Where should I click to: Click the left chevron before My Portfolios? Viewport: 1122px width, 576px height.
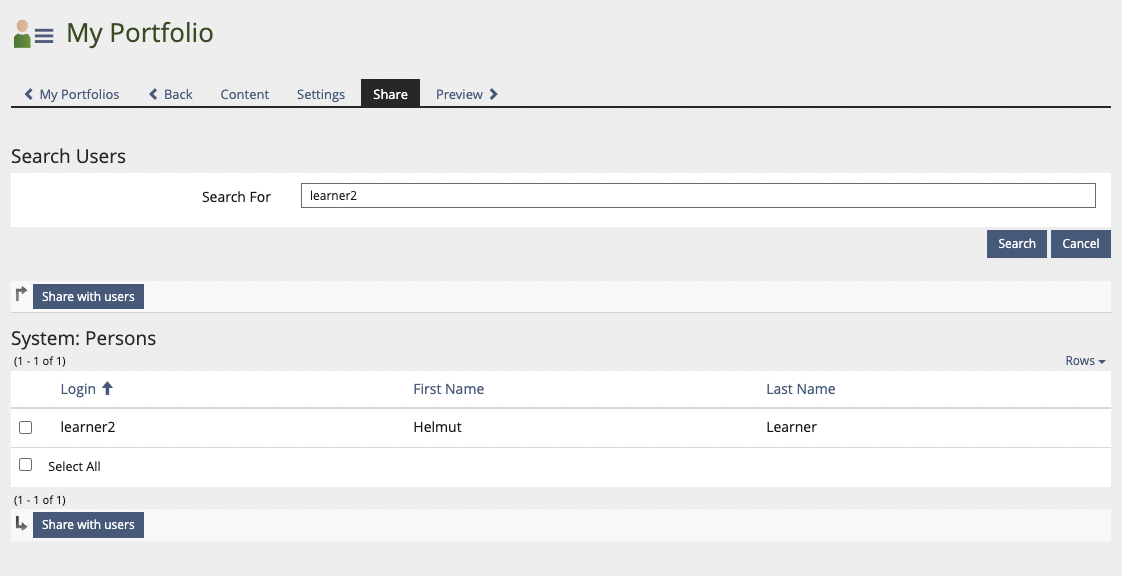point(29,94)
